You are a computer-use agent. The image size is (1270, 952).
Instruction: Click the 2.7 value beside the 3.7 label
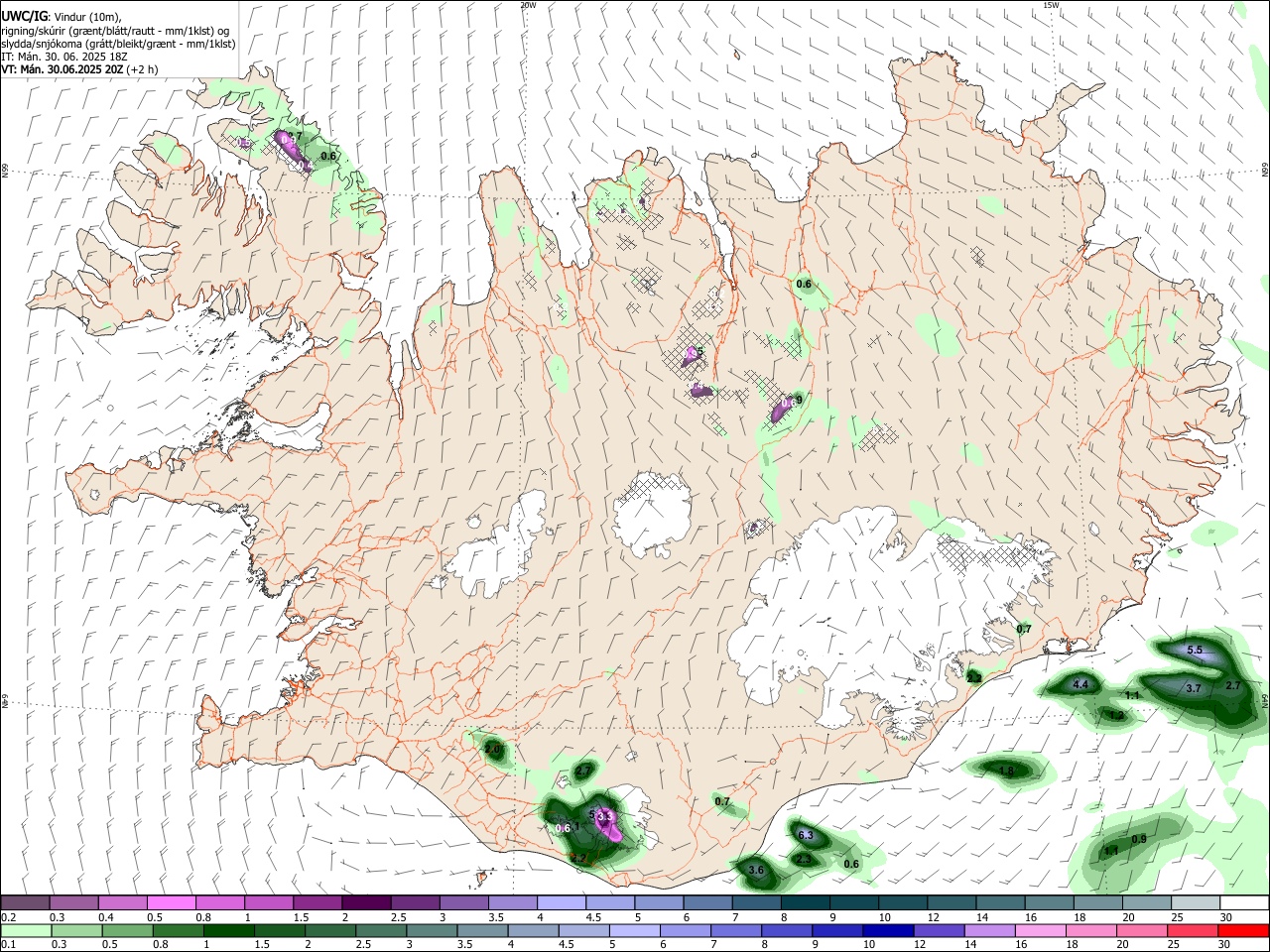1233,685
